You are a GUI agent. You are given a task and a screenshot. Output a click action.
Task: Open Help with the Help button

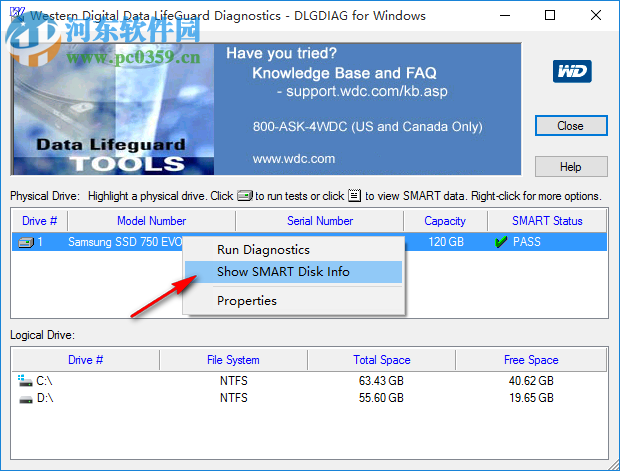571,166
